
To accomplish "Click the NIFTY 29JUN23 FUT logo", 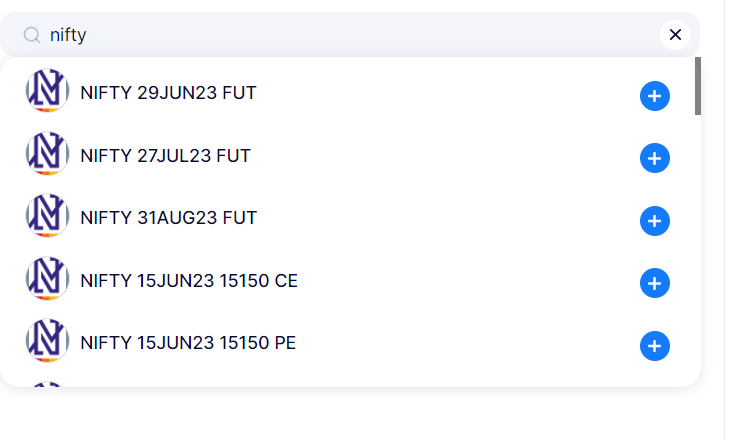I will [x=47, y=91].
